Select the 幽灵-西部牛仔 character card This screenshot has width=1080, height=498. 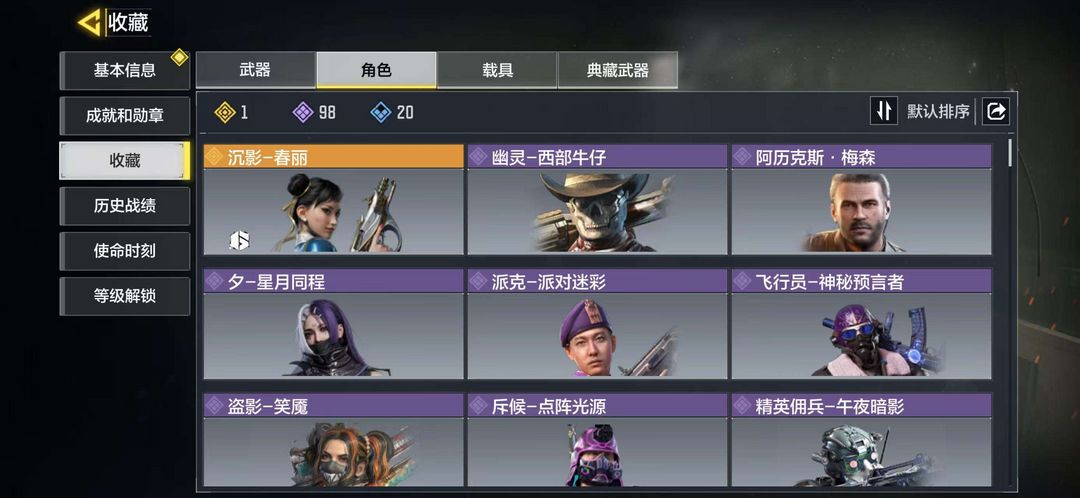click(x=597, y=199)
